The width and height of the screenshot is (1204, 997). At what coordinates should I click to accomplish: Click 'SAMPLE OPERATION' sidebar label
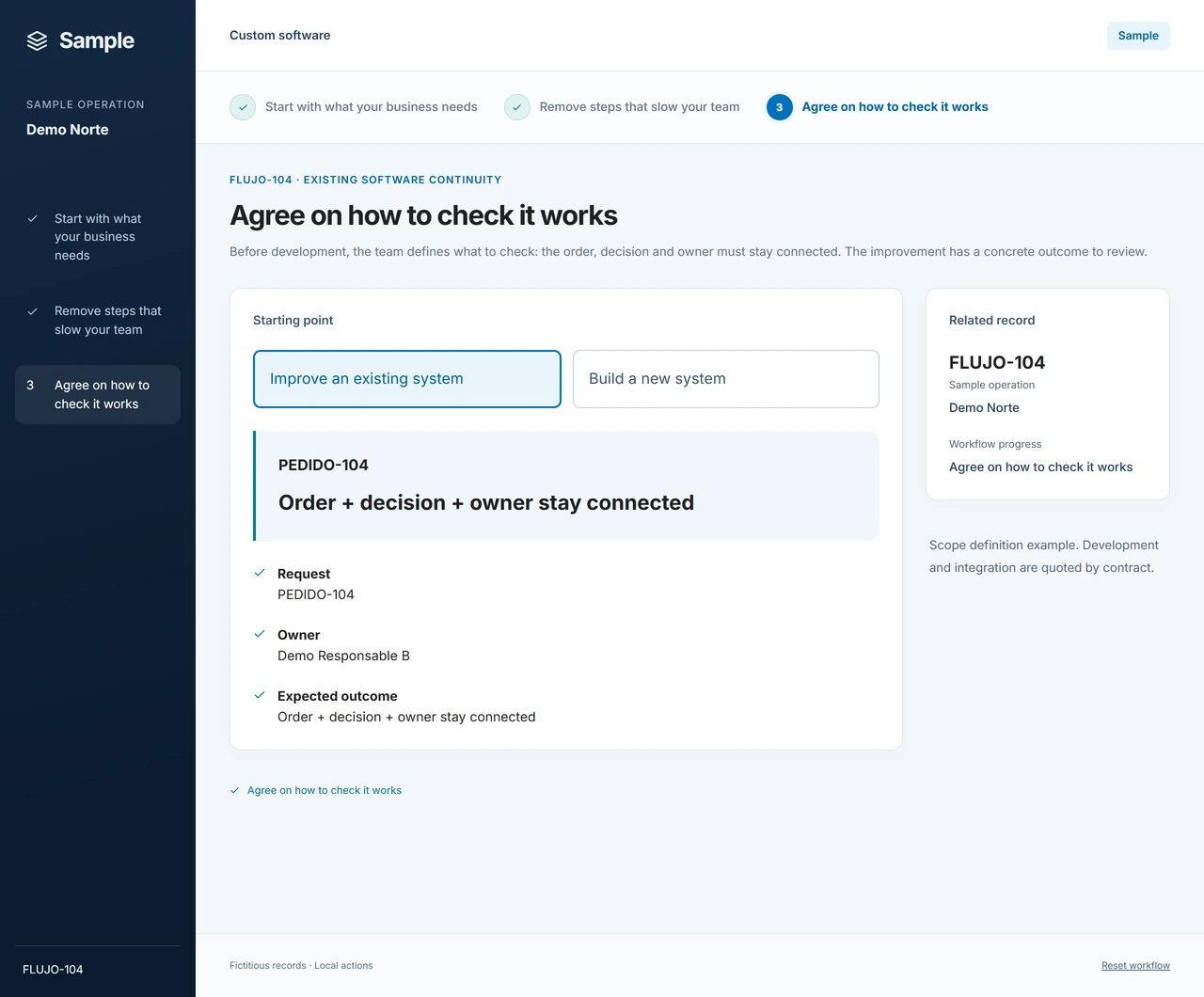[x=86, y=104]
